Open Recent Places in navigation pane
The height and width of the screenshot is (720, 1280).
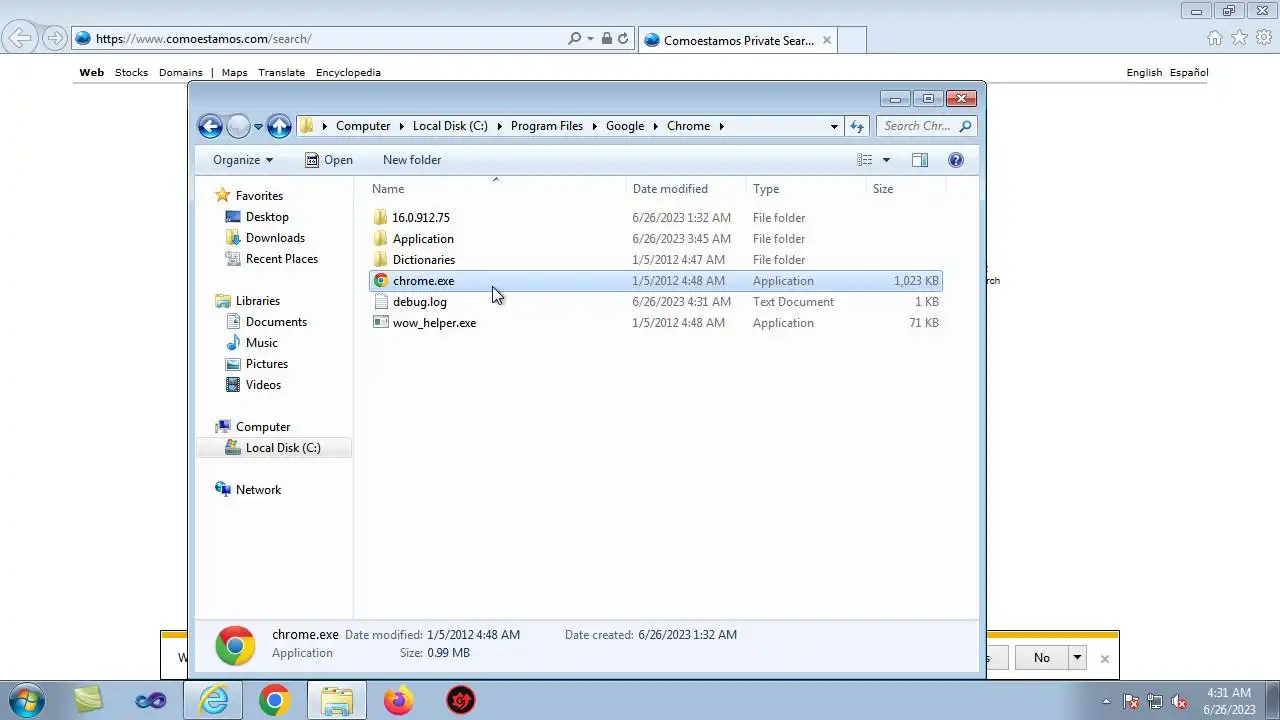click(282, 259)
